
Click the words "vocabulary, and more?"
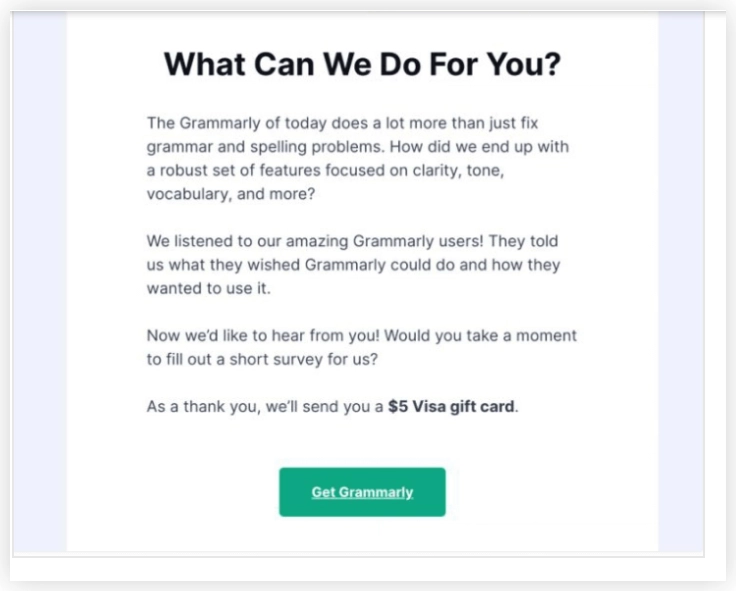[230, 194]
